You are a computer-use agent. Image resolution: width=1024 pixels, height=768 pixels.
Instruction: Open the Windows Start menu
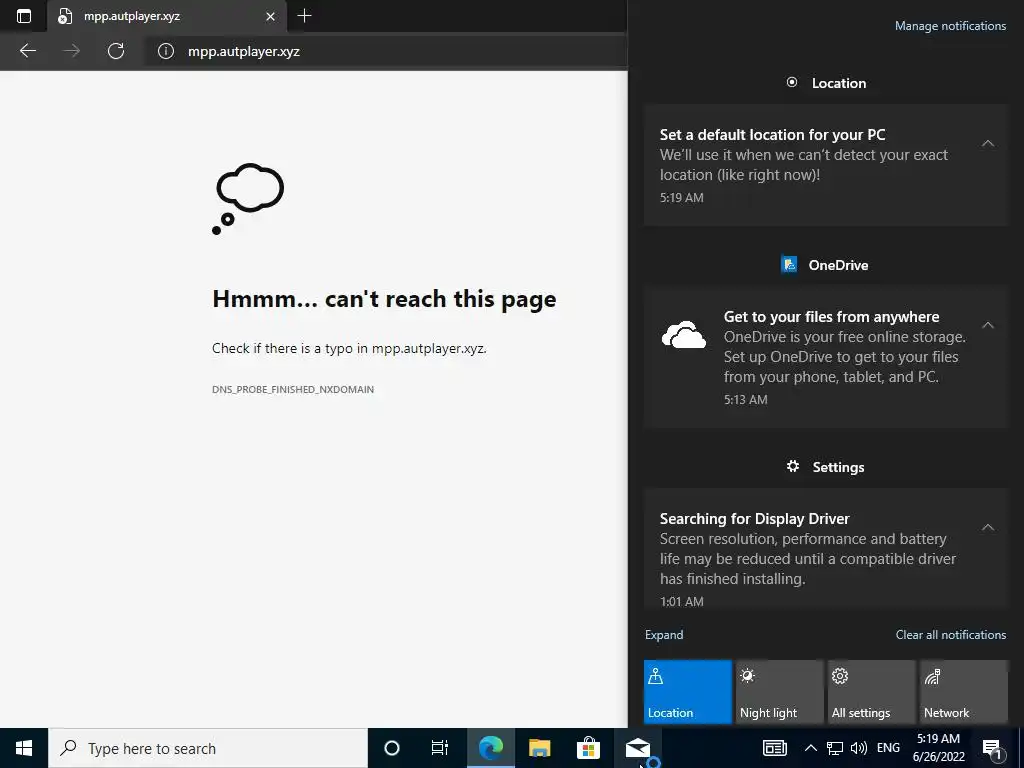pyautogui.click(x=24, y=748)
